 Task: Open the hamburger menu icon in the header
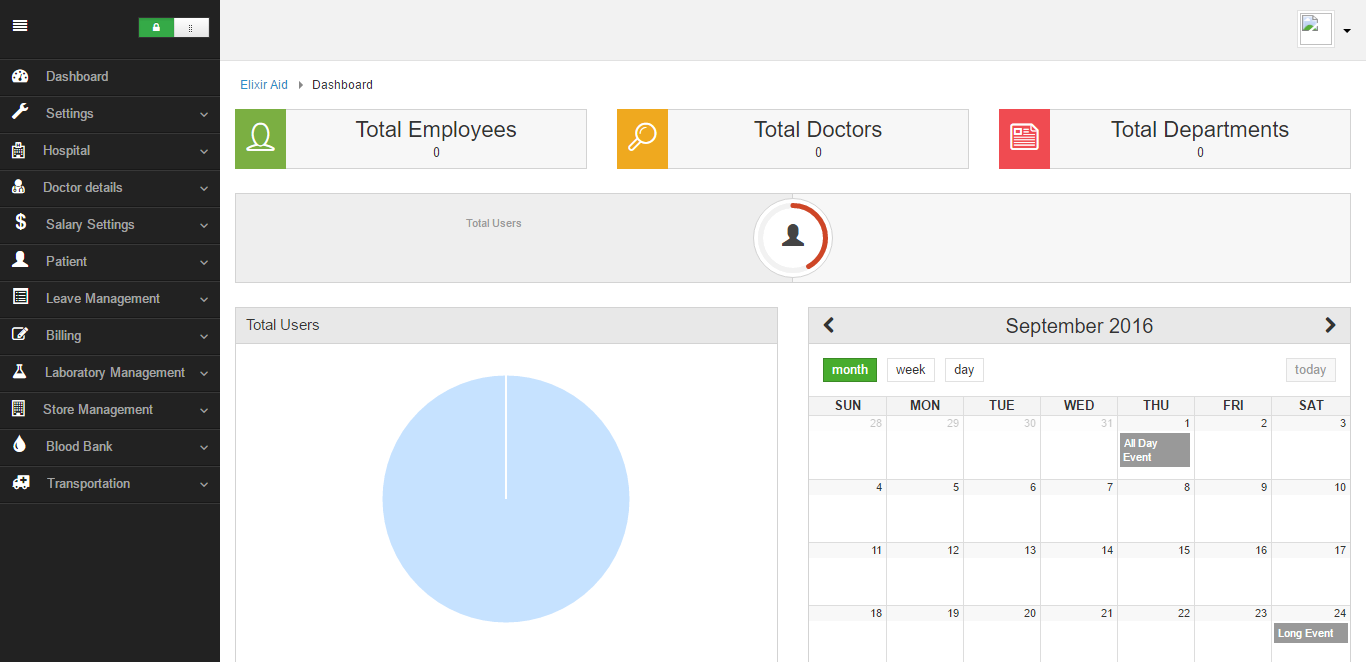20,25
